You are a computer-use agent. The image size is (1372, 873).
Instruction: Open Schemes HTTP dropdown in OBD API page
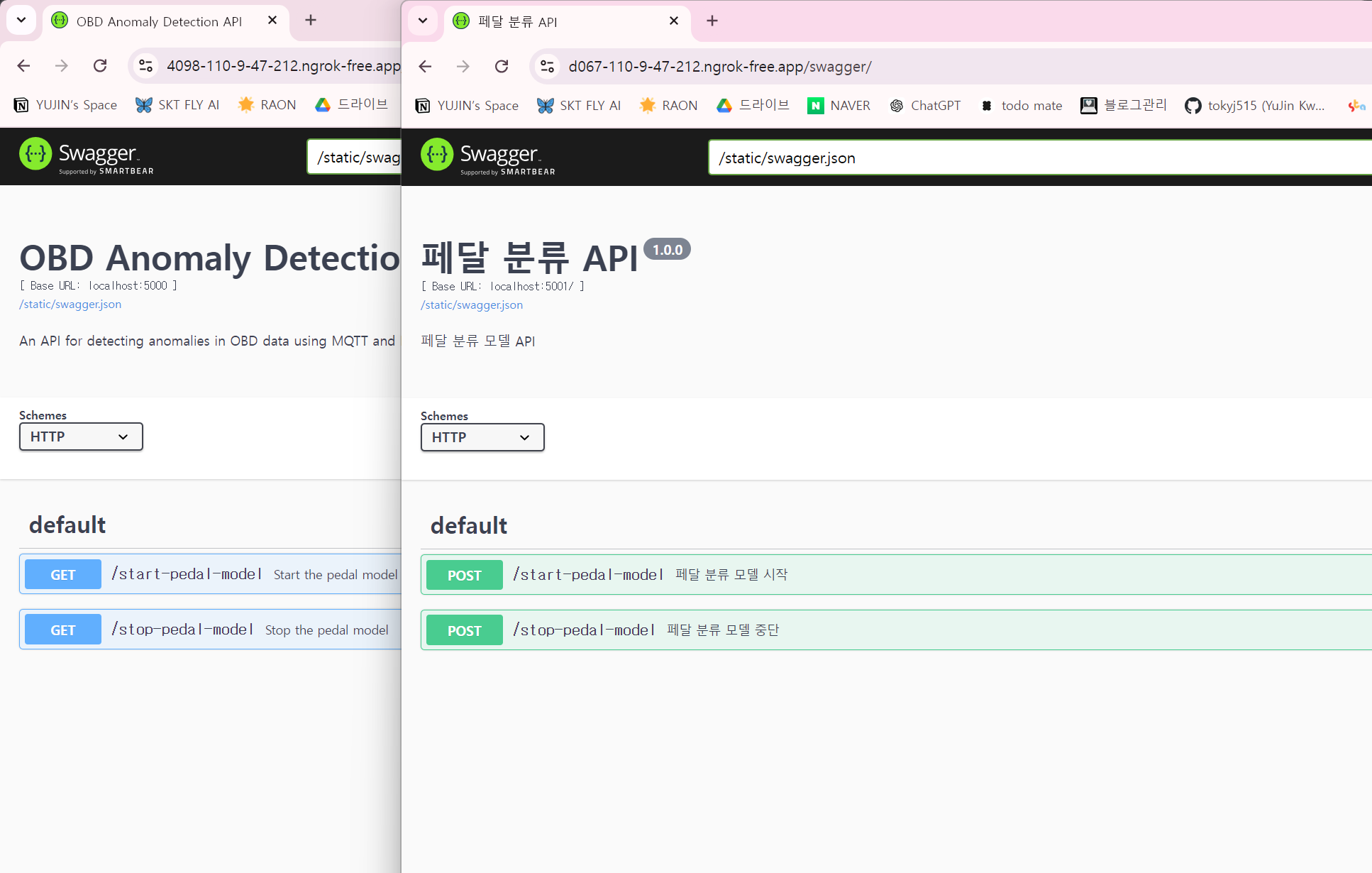tap(81, 436)
